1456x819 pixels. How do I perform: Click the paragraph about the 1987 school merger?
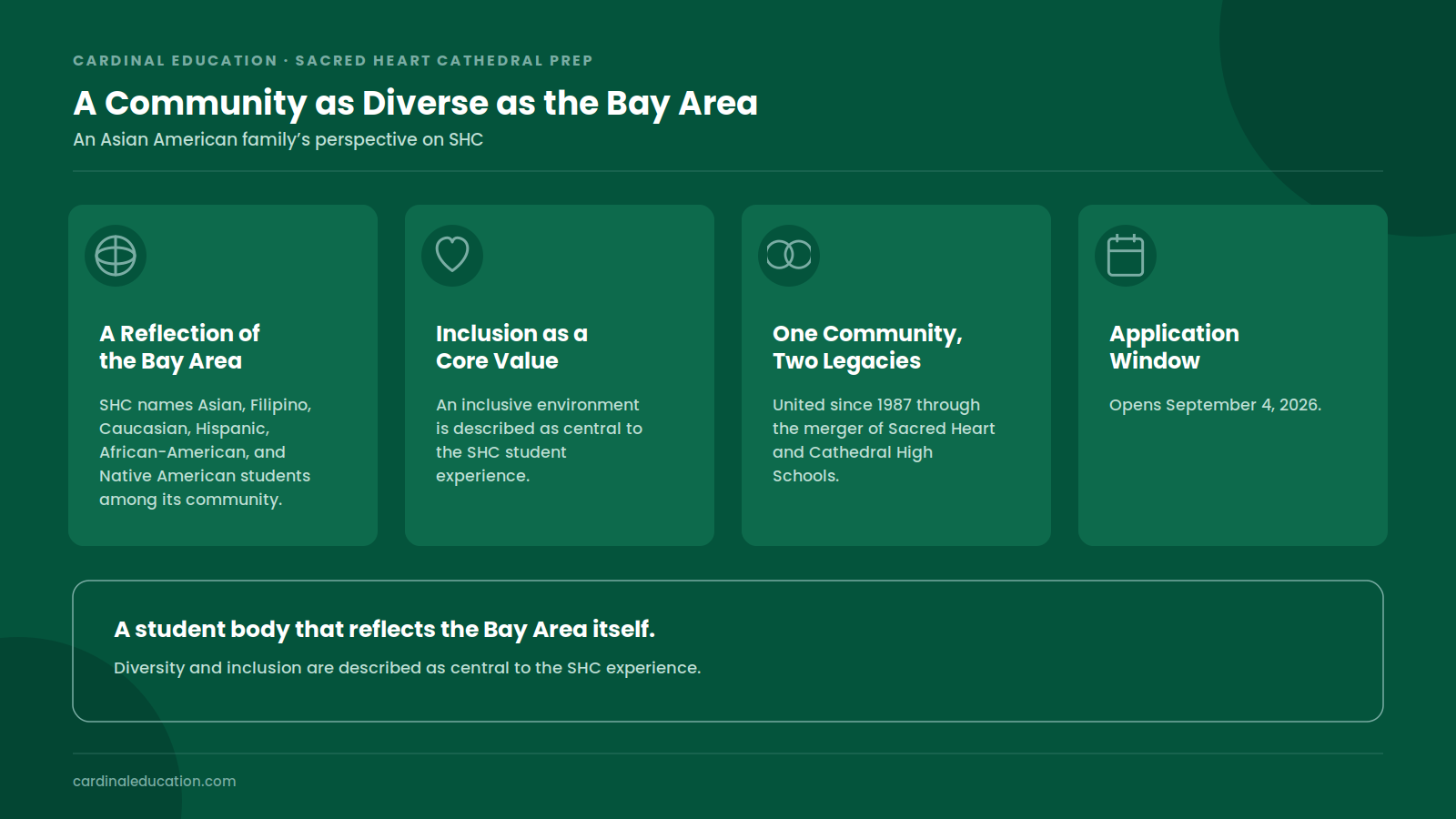[884, 440]
